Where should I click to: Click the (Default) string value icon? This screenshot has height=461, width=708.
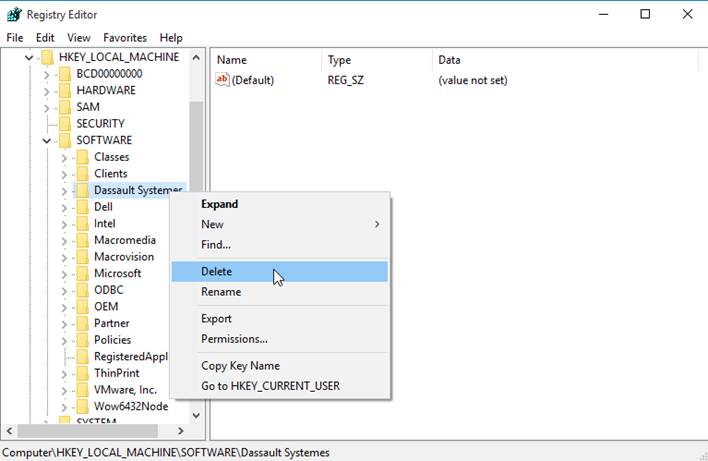[222, 80]
